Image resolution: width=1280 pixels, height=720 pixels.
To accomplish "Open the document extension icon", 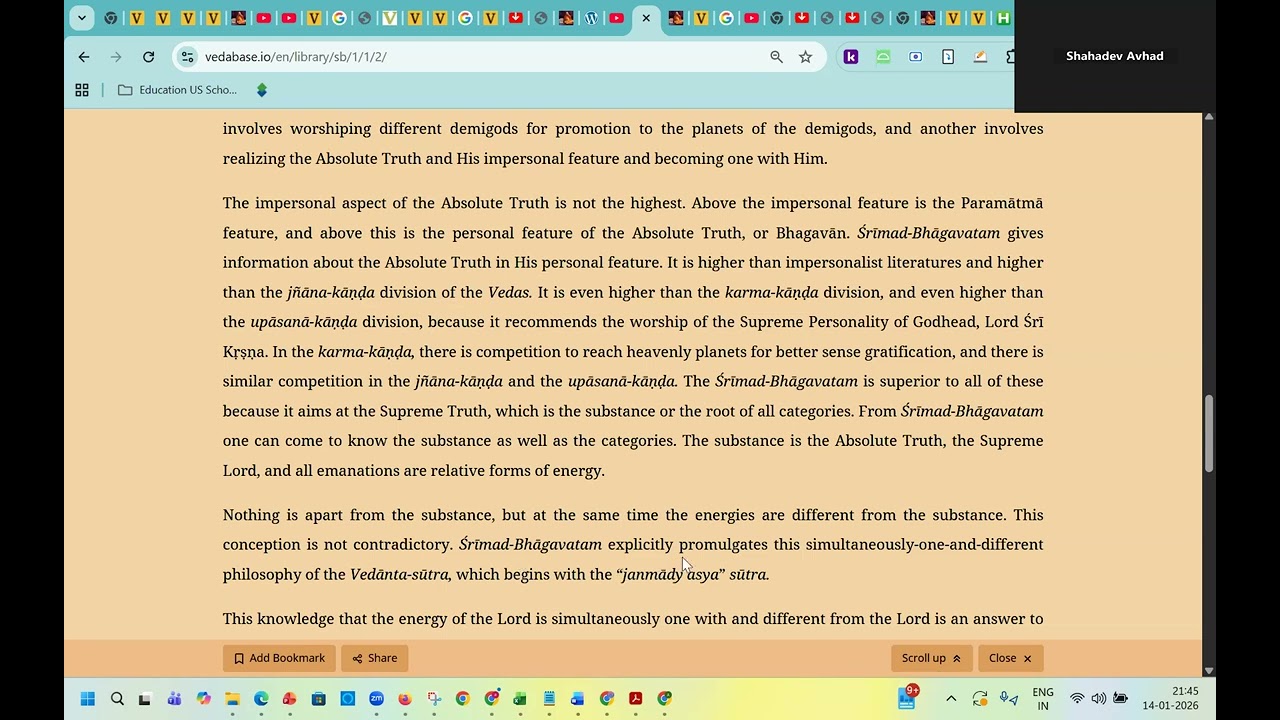I will coord(948,57).
